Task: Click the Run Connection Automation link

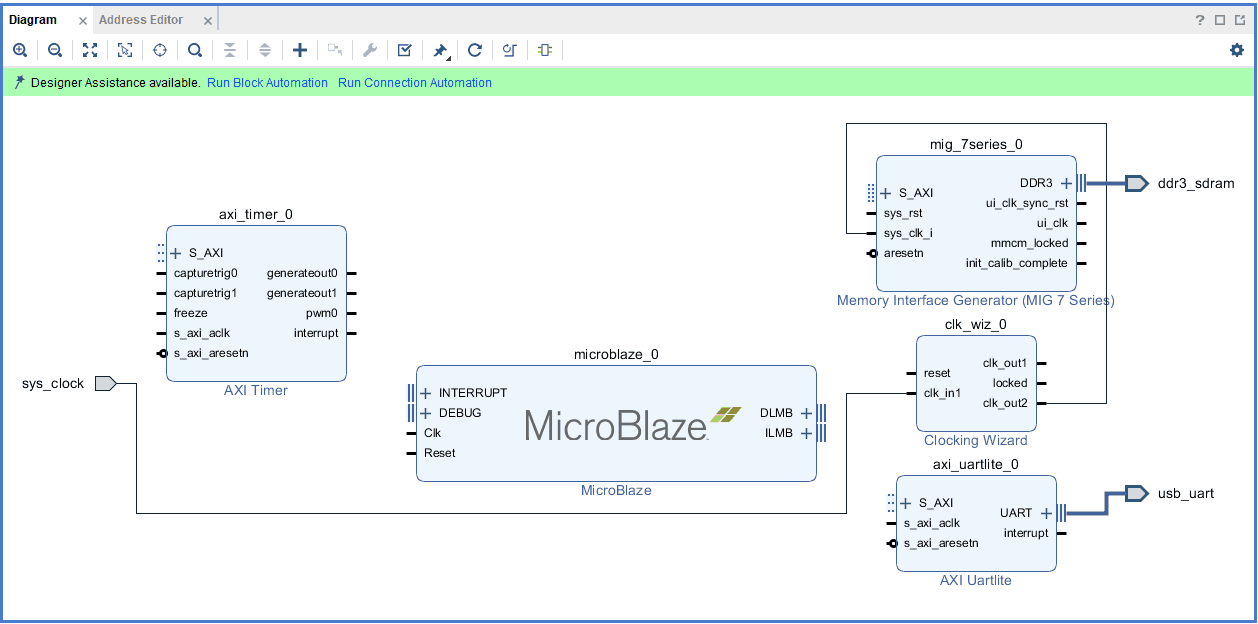Action: (414, 83)
